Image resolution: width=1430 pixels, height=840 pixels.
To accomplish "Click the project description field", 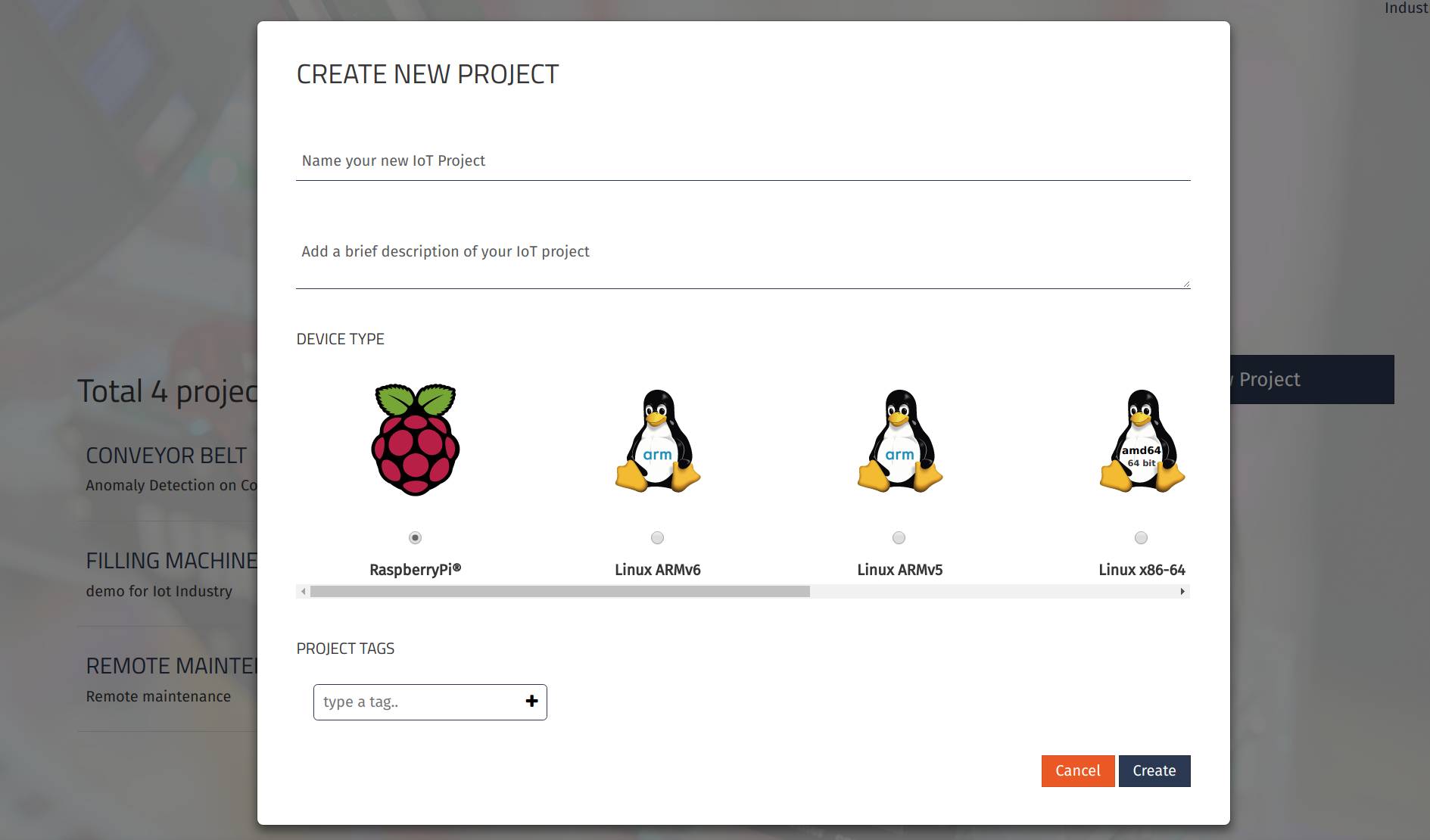I will [x=742, y=251].
